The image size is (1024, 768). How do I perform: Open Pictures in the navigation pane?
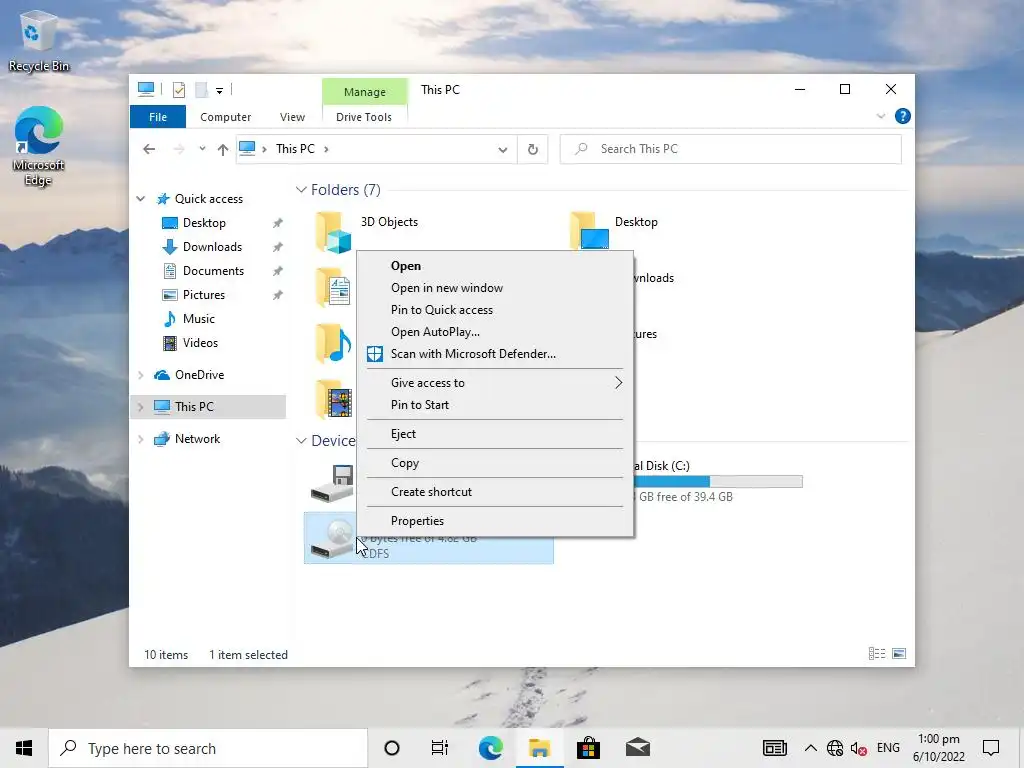[x=193, y=295]
